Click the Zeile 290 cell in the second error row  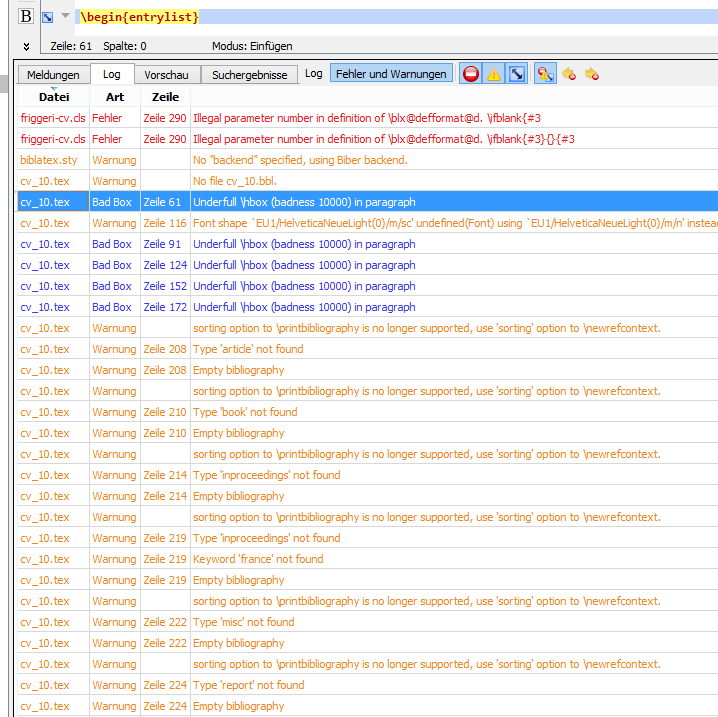tap(165, 139)
